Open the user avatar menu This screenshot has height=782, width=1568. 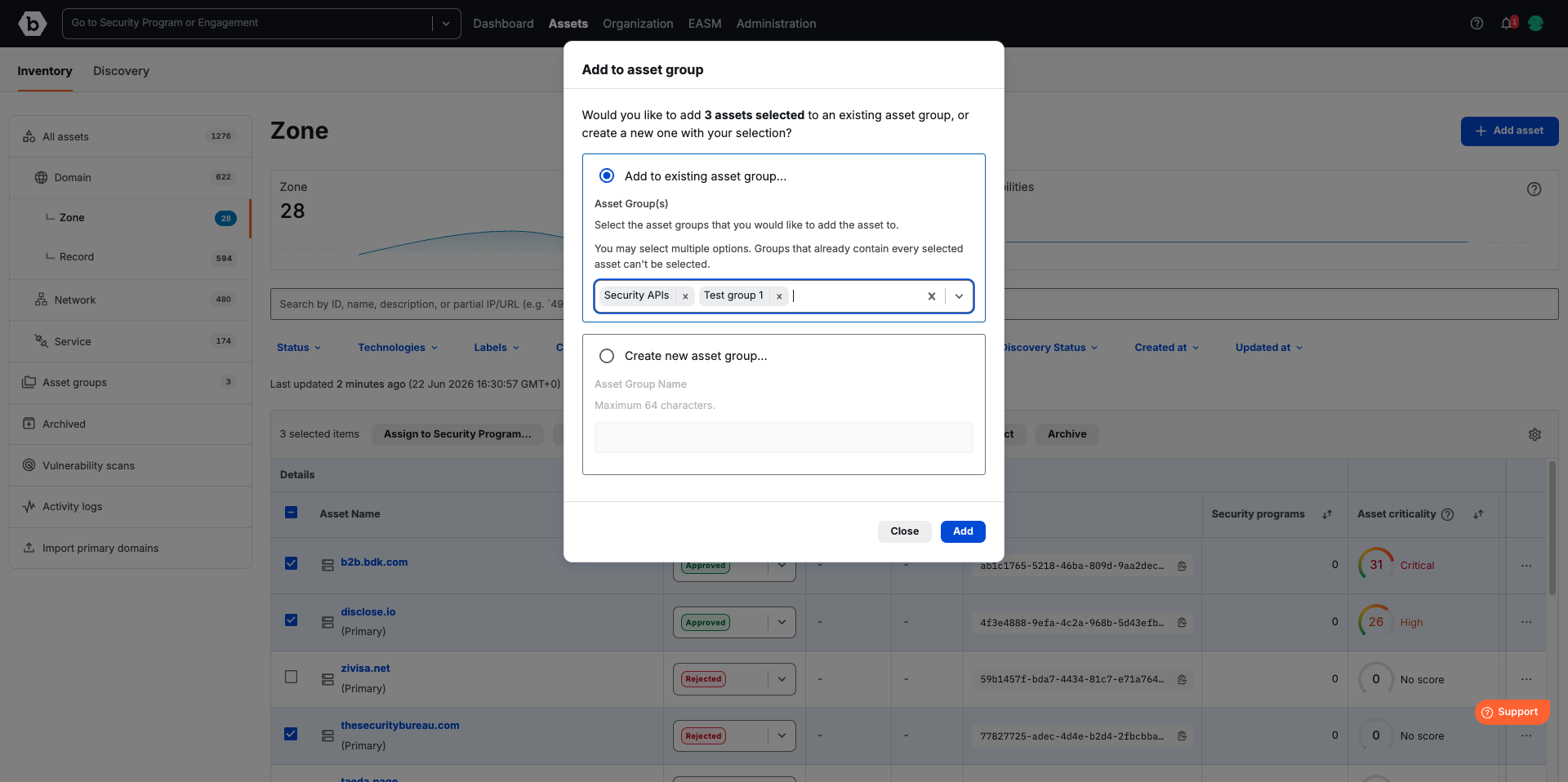click(x=1535, y=24)
